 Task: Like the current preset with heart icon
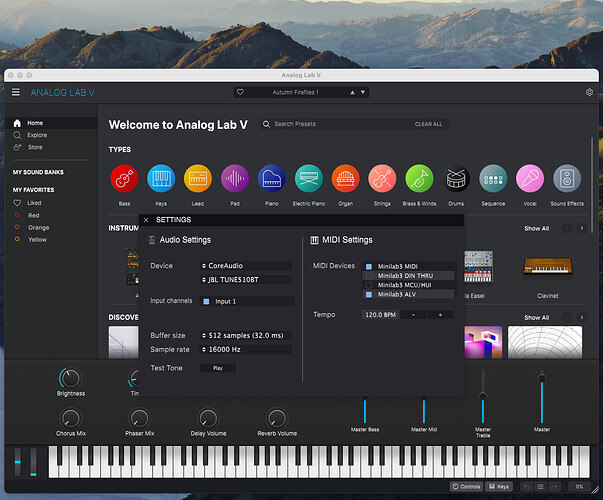pos(240,92)
